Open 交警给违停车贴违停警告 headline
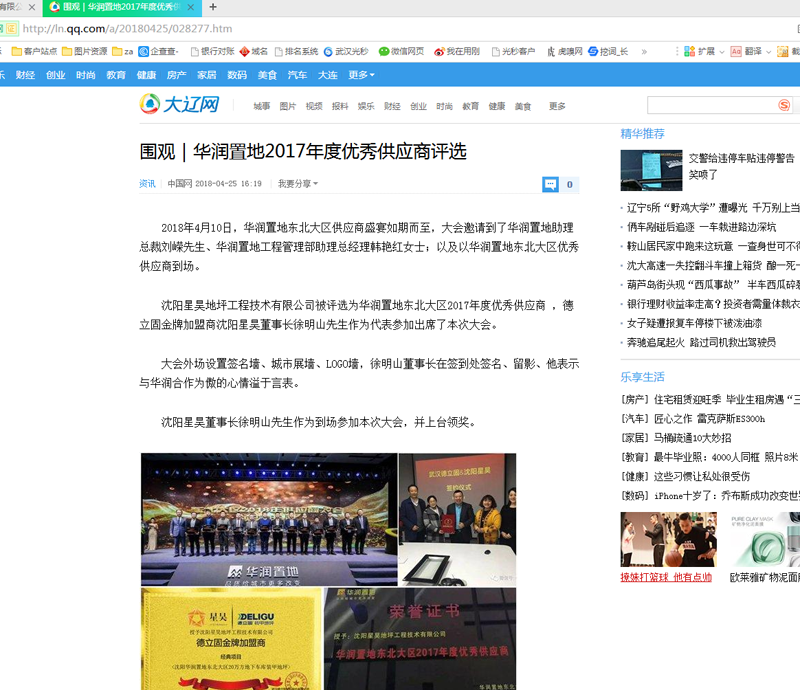The height and width of the screenshot is (690, 800). click(x=741, y=166)
